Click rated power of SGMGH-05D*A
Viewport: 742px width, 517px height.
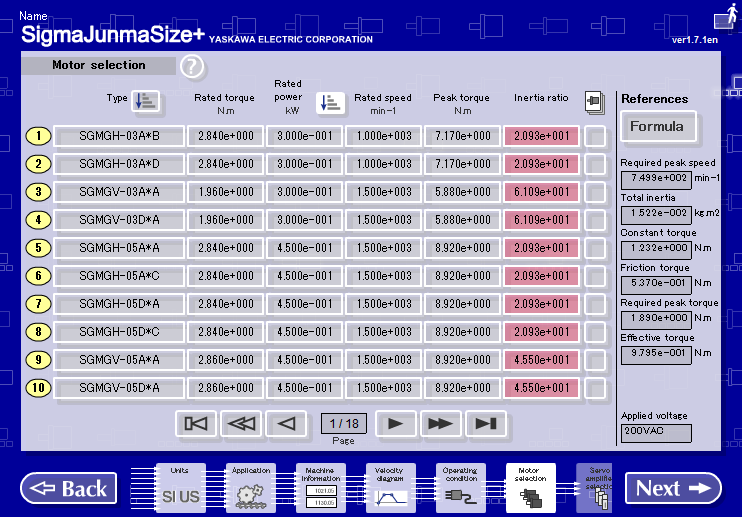[x=304, y=304]
